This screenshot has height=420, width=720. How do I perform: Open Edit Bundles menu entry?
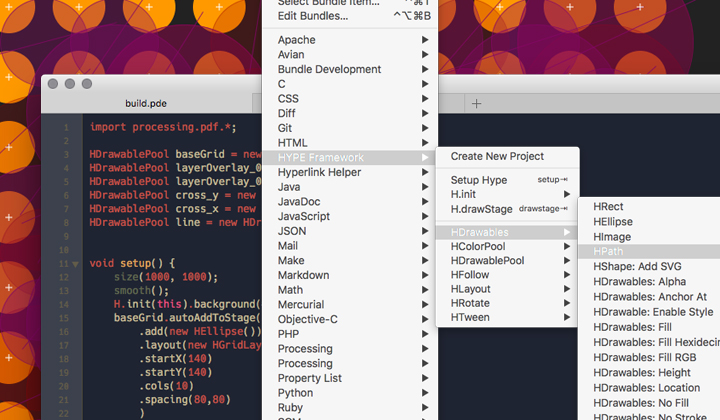point(313,16)
